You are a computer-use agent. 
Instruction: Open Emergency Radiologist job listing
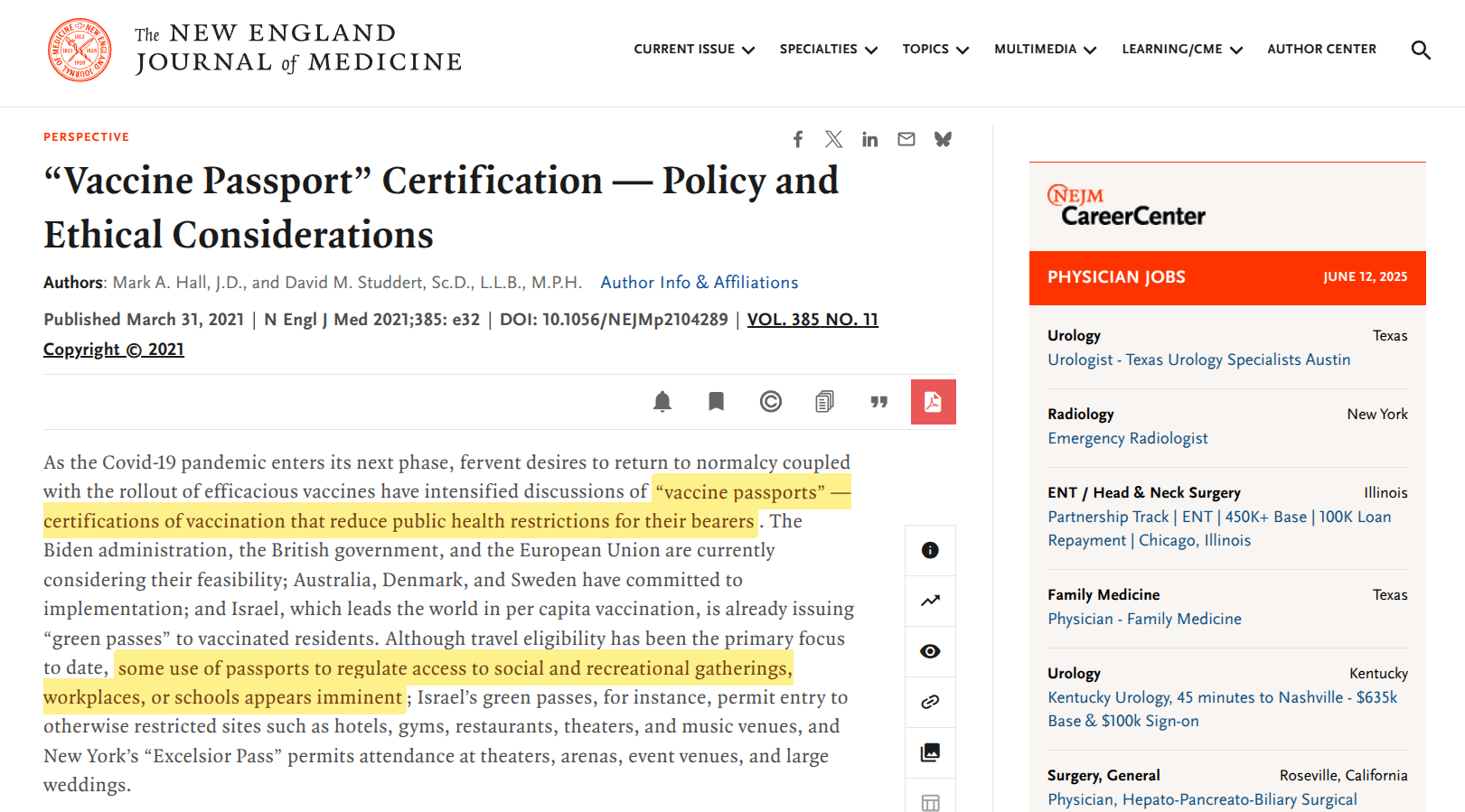(x=1127, y=438)
